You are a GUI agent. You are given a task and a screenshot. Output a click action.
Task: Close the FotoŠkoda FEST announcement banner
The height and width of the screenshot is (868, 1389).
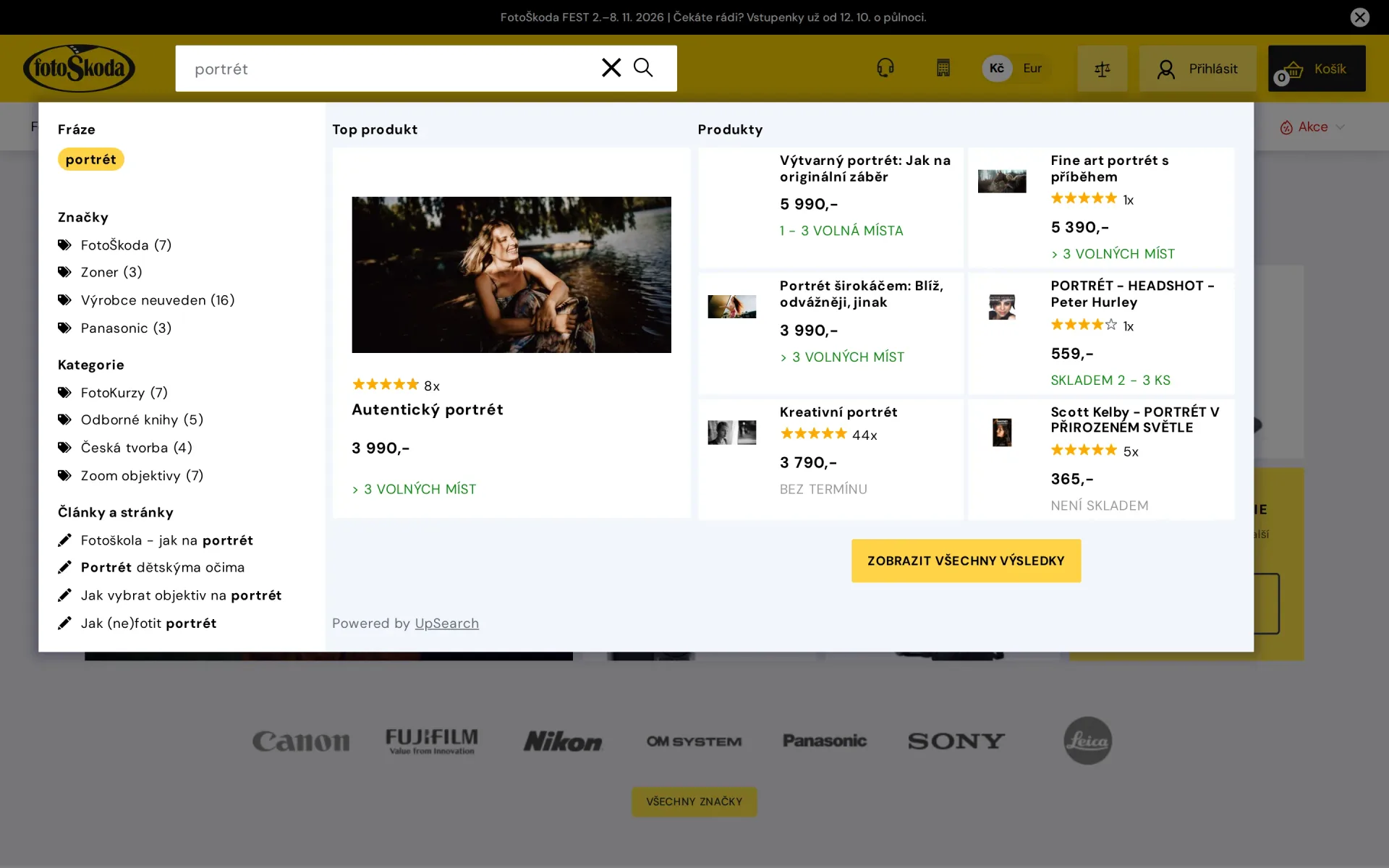point(1359,17)
